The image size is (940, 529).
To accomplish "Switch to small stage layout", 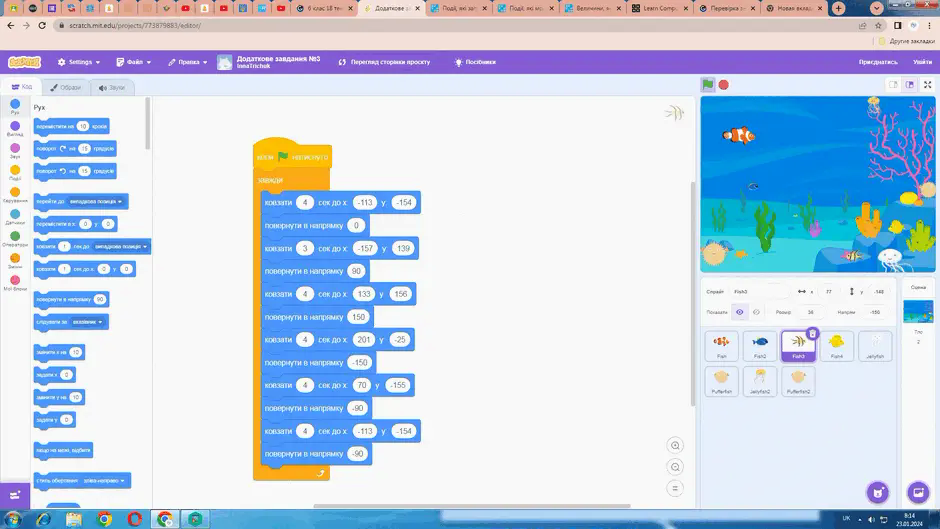I will [x=893, y=85].
